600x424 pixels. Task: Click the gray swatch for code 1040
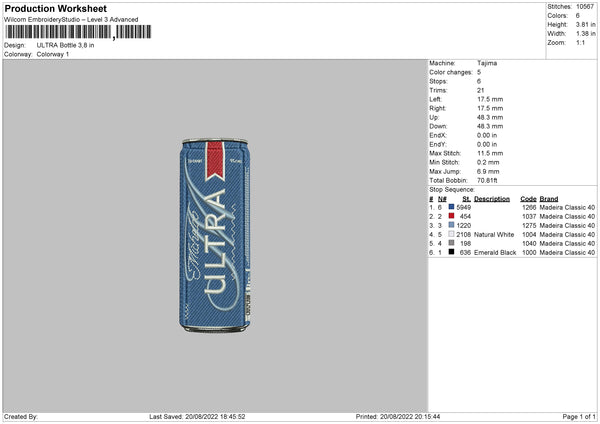tap(451, 243)
